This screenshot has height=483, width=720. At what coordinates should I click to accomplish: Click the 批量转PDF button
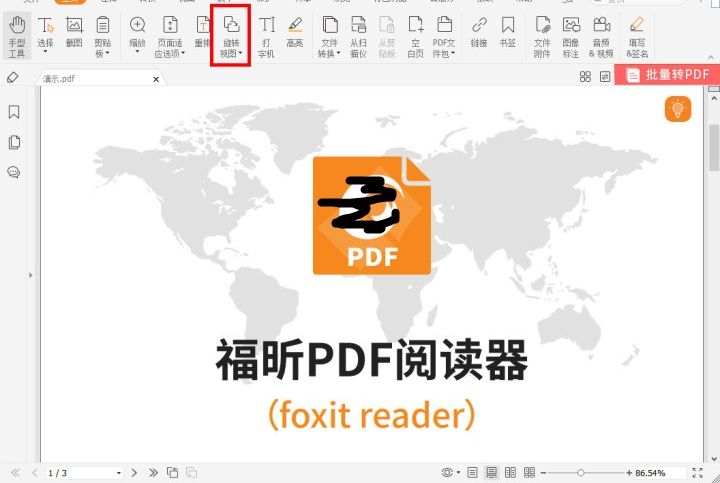click(x=666, y=75)
